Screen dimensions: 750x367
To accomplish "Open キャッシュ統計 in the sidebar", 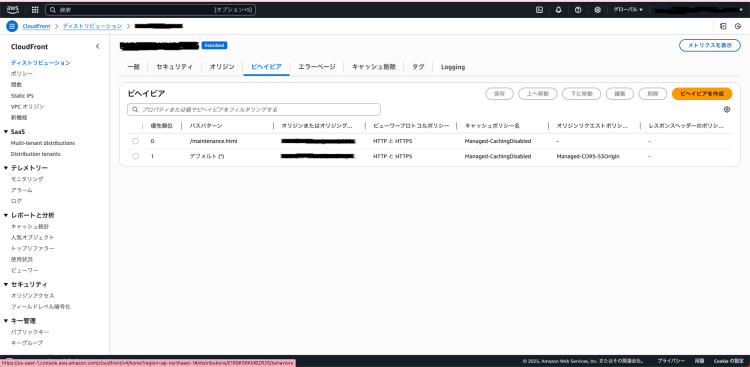I will pyautogui.click(x=30, y=226).
